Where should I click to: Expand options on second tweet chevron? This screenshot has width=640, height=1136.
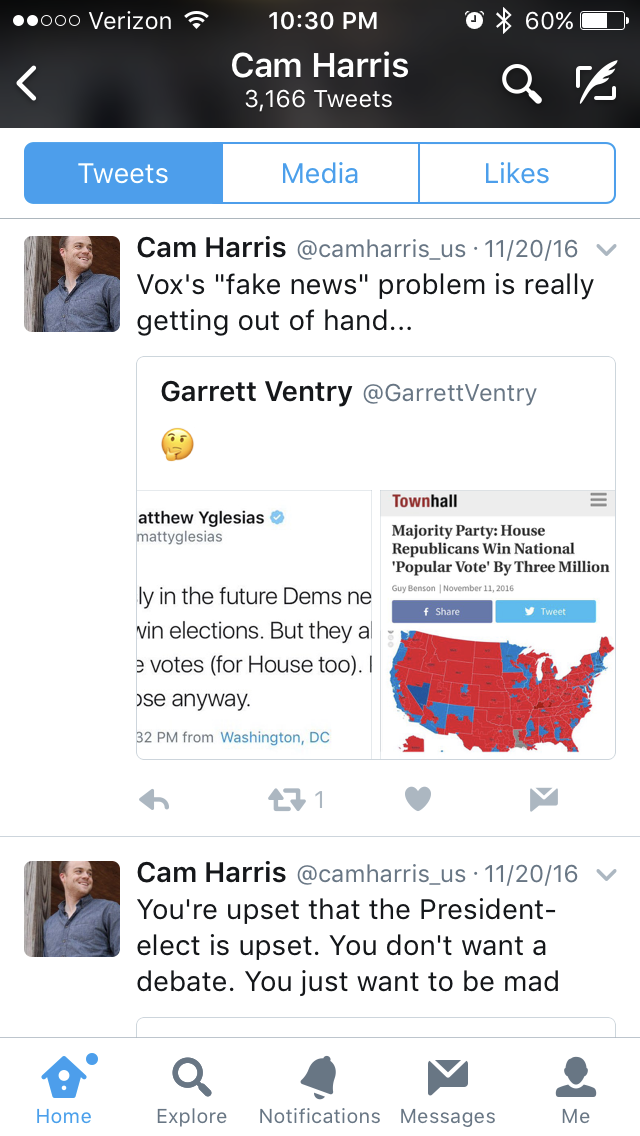coord(605,875)
